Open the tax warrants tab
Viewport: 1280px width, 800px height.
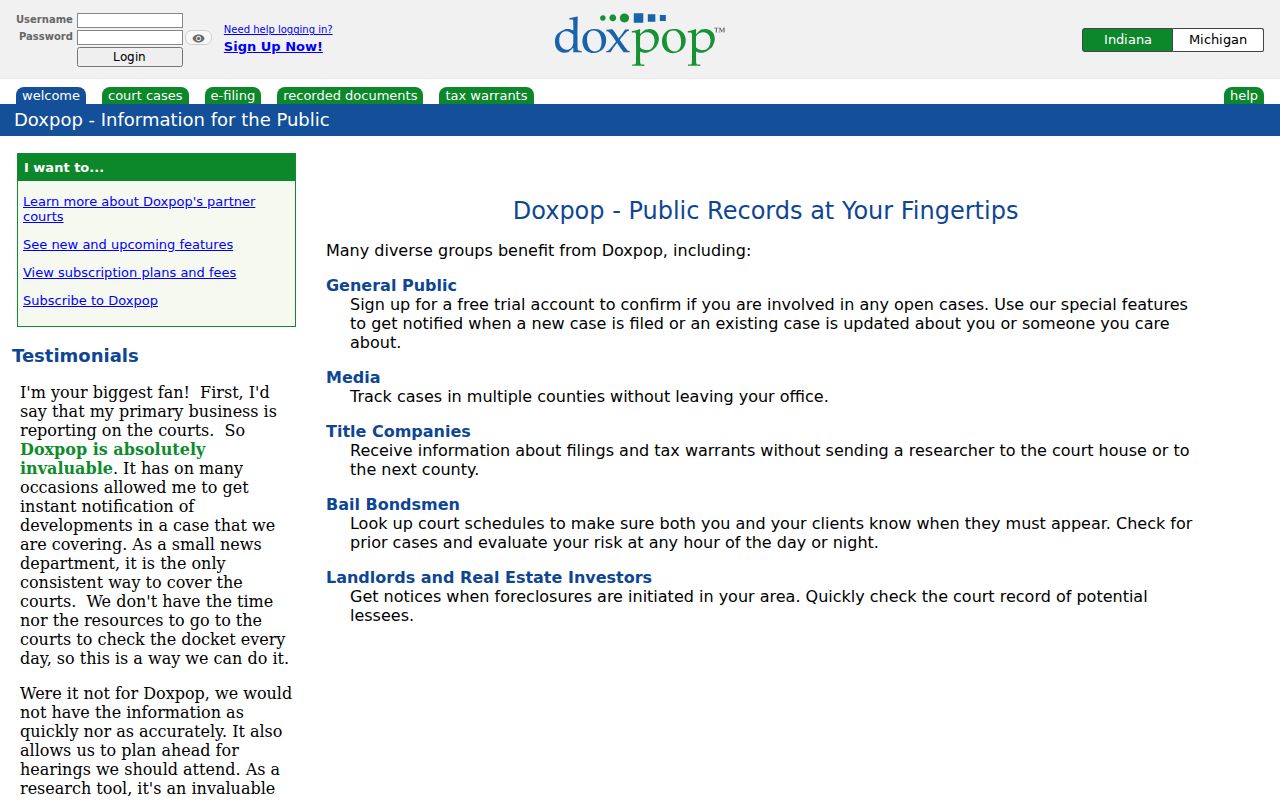click(x=486, y=96)
